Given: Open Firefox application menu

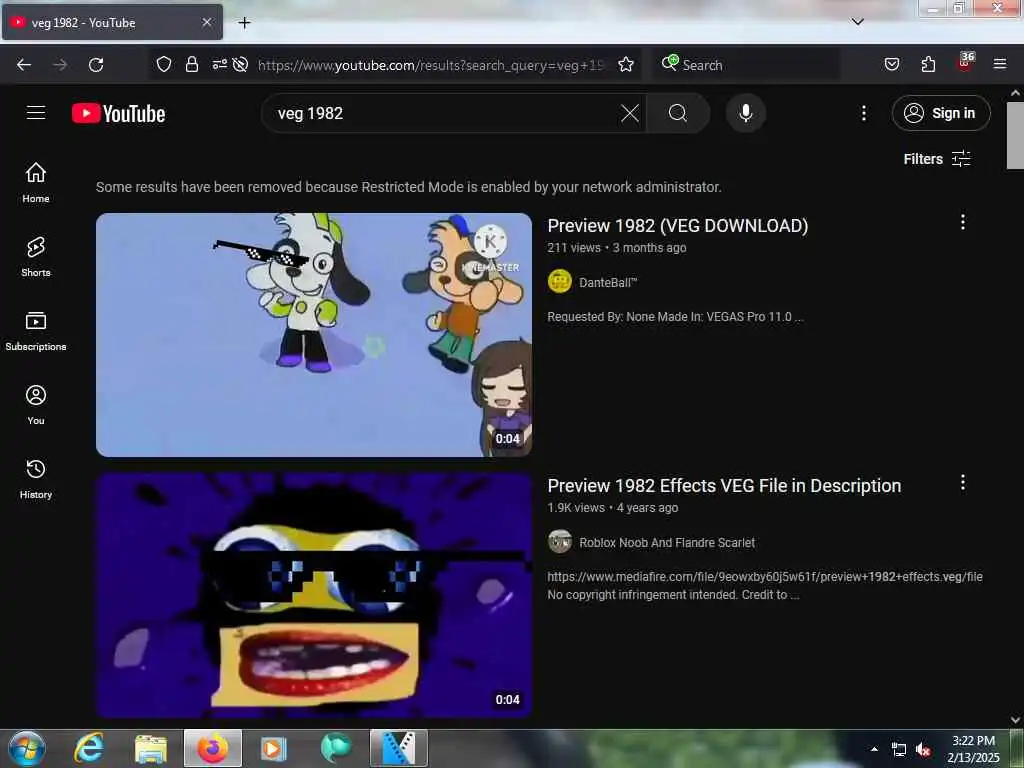Looking at the screenshot, I should (999, 64).
